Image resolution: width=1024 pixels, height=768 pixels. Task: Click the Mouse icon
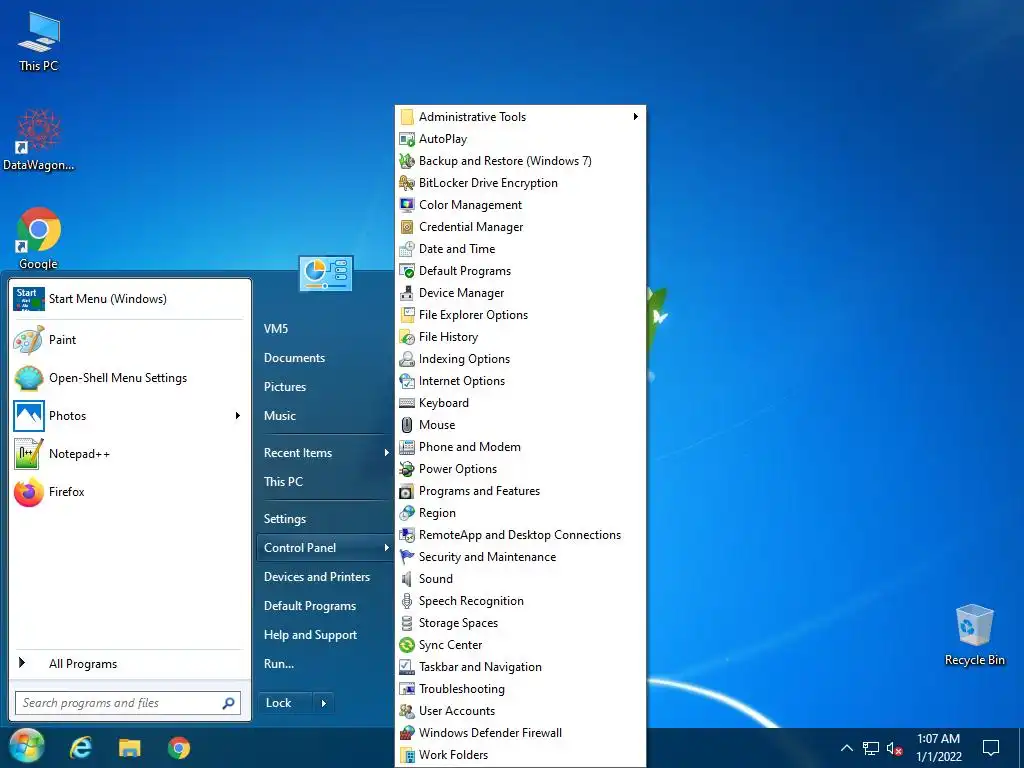pyautogui.click(x=407, y=425)
